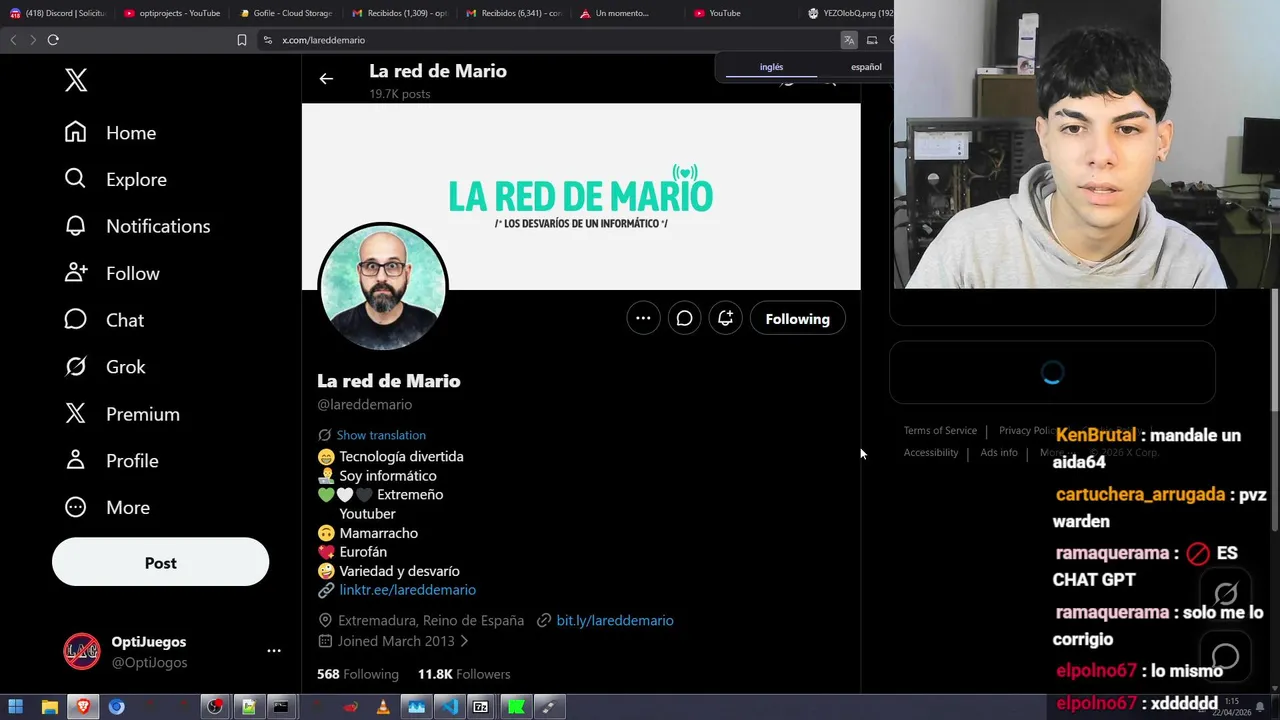The image size is (1280, 720).
Task: Click Brave browser taskbar icon
Action: [x=83, y=707]
